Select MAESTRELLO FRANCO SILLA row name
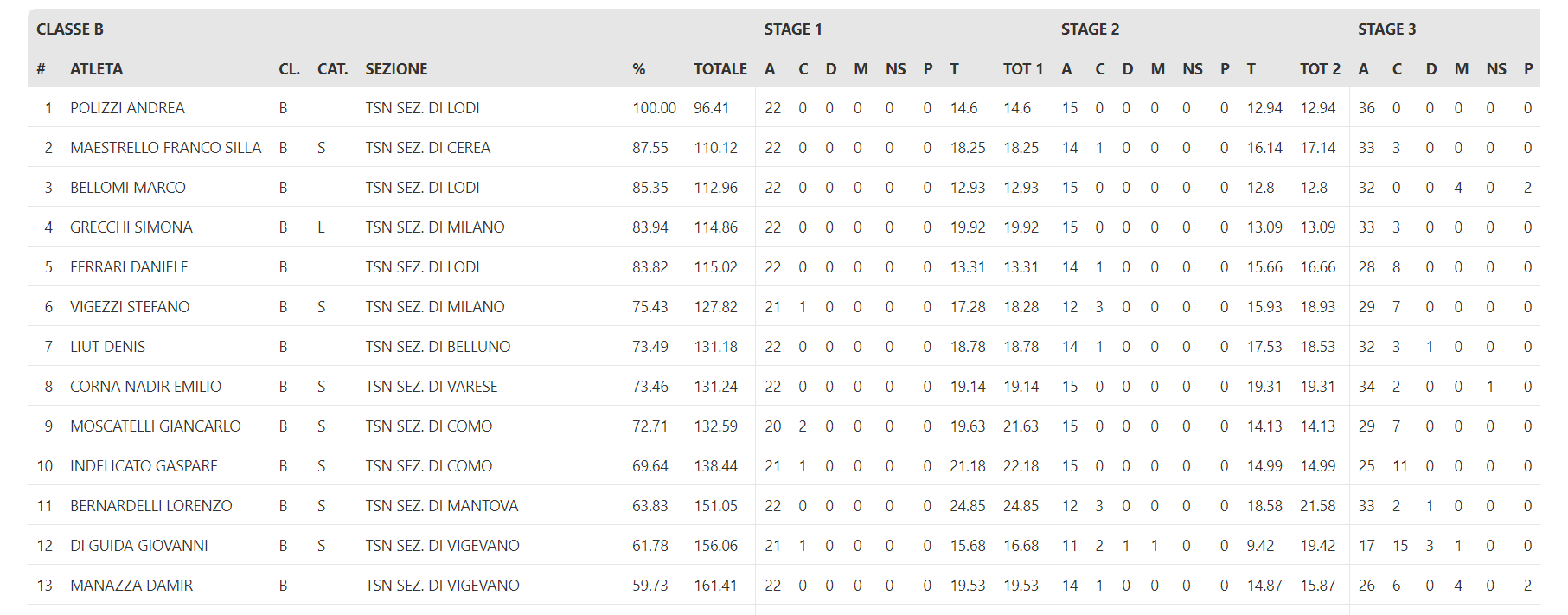 point(165,148)
